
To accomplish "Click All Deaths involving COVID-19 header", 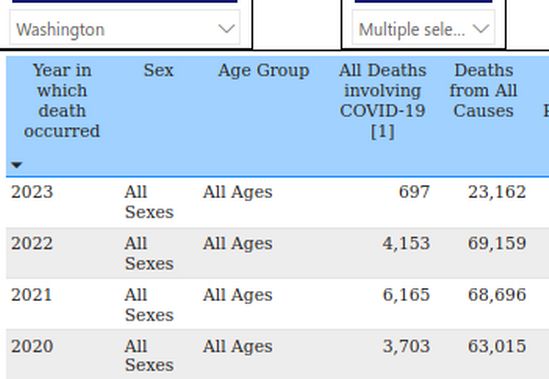I will point(382,101).
